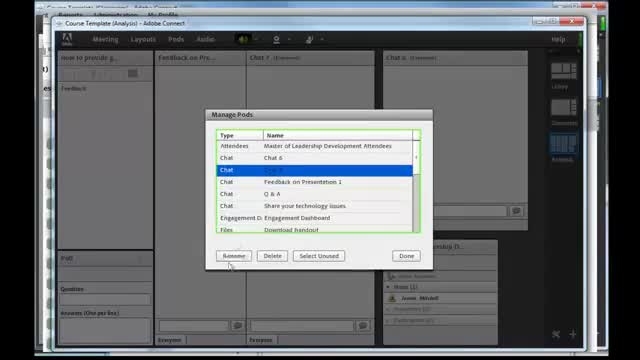Open speaker options dropdown arrow
640x360 pixels.
tap(256, 40)
